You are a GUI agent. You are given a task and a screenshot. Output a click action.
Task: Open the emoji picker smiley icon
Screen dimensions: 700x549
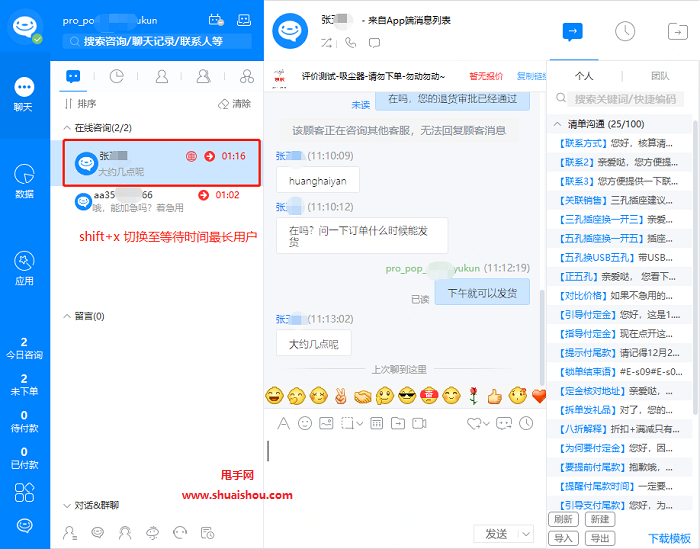coord(305,423)
